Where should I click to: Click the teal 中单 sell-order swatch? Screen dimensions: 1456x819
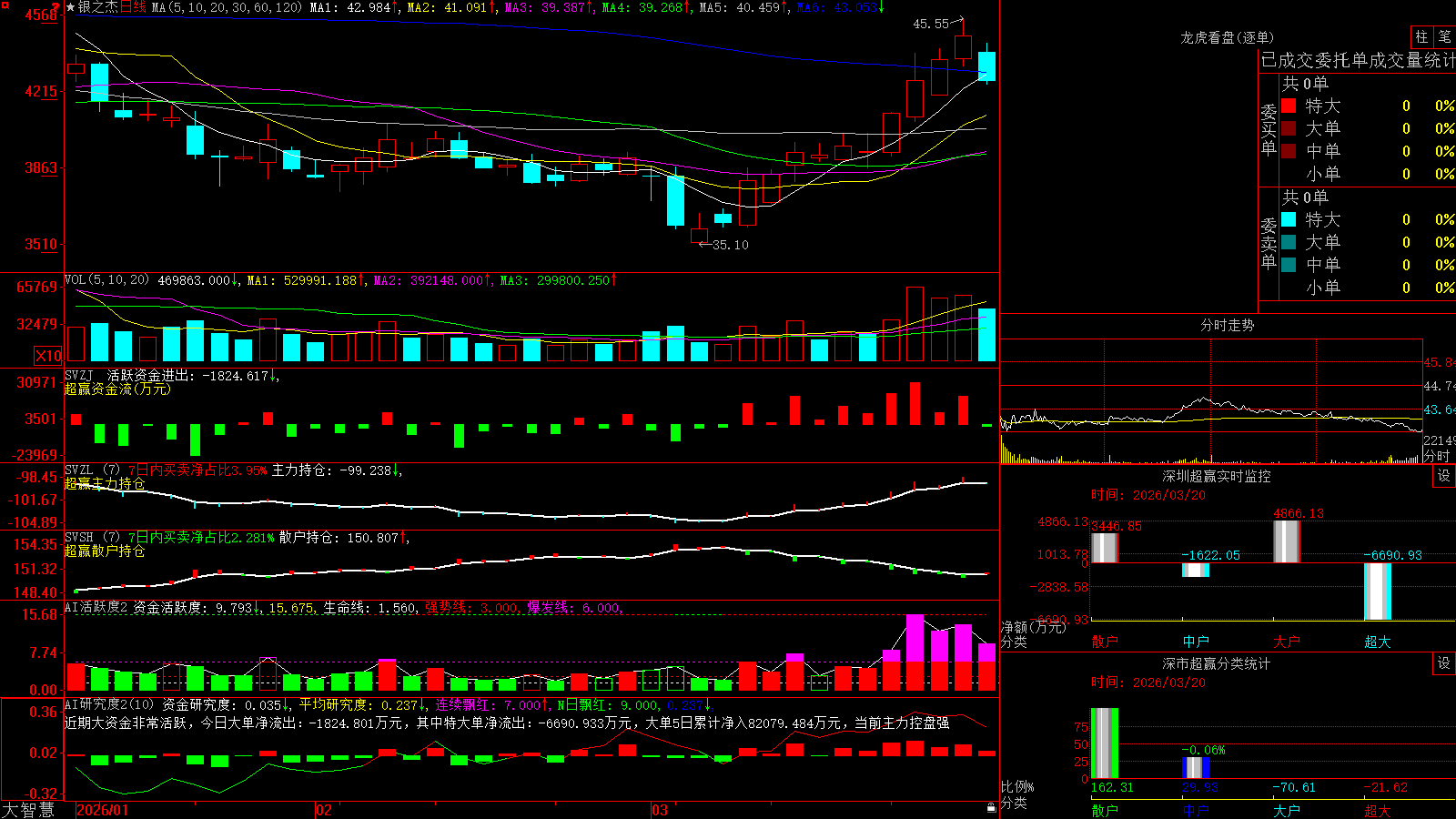[x=1289, y=265]
